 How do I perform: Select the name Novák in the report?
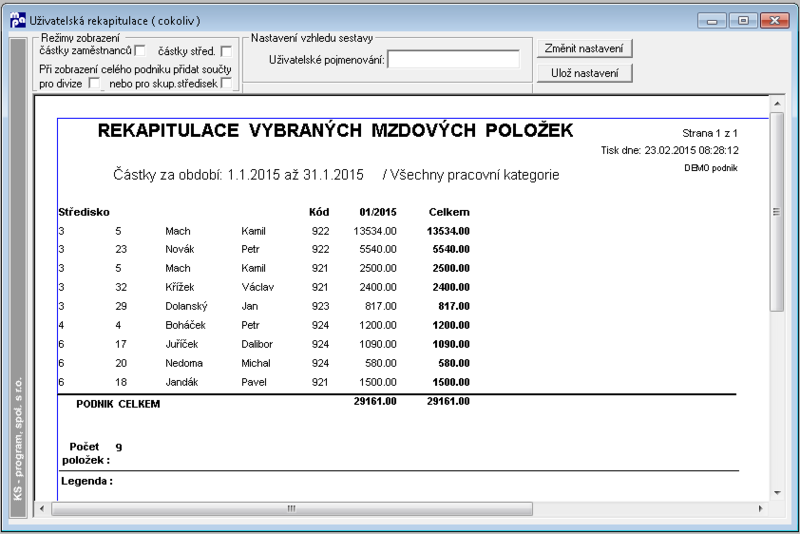tap(180, 249)
